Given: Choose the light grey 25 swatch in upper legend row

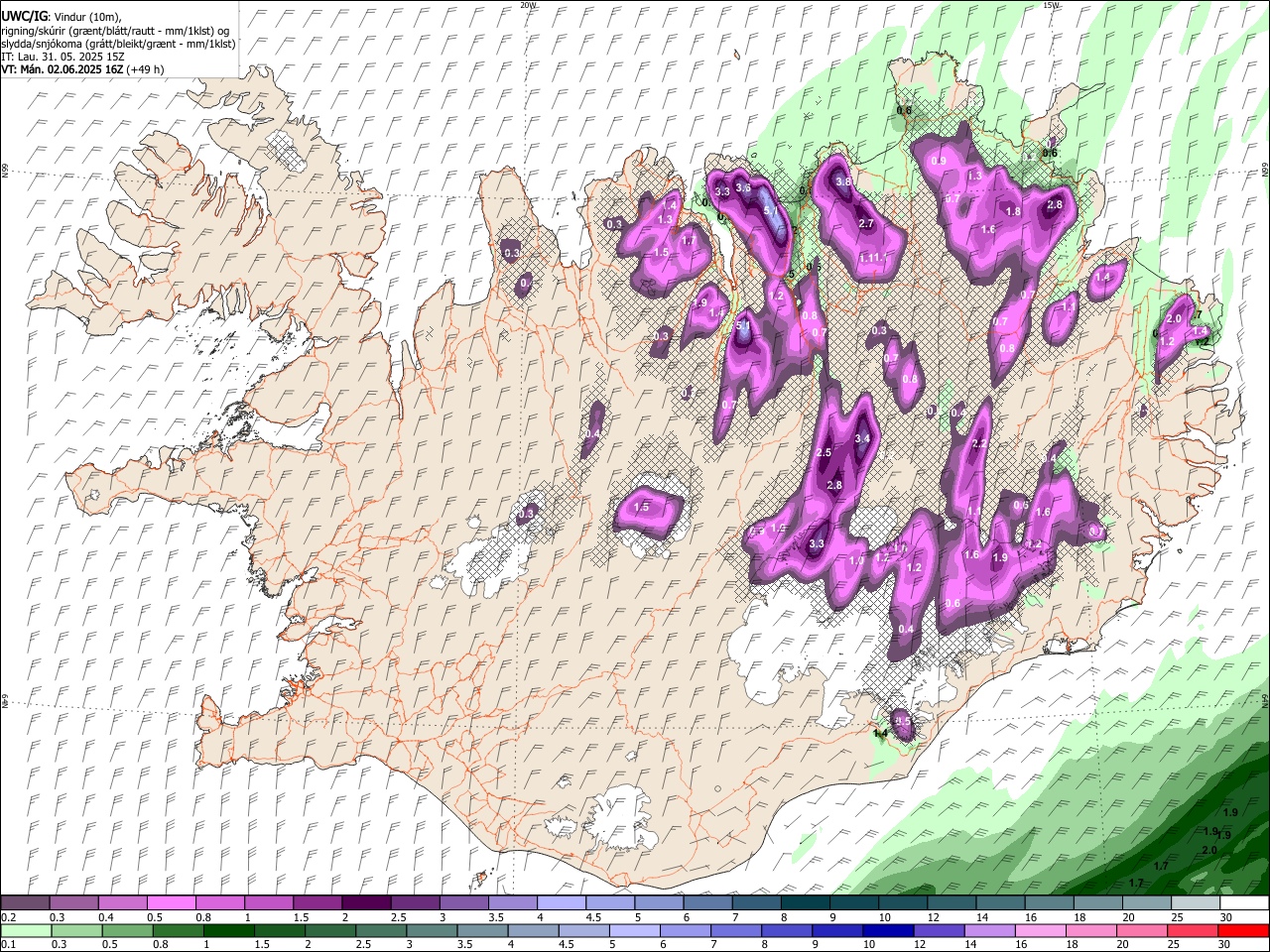Looking at the screenshot, I should [1194, 902].
